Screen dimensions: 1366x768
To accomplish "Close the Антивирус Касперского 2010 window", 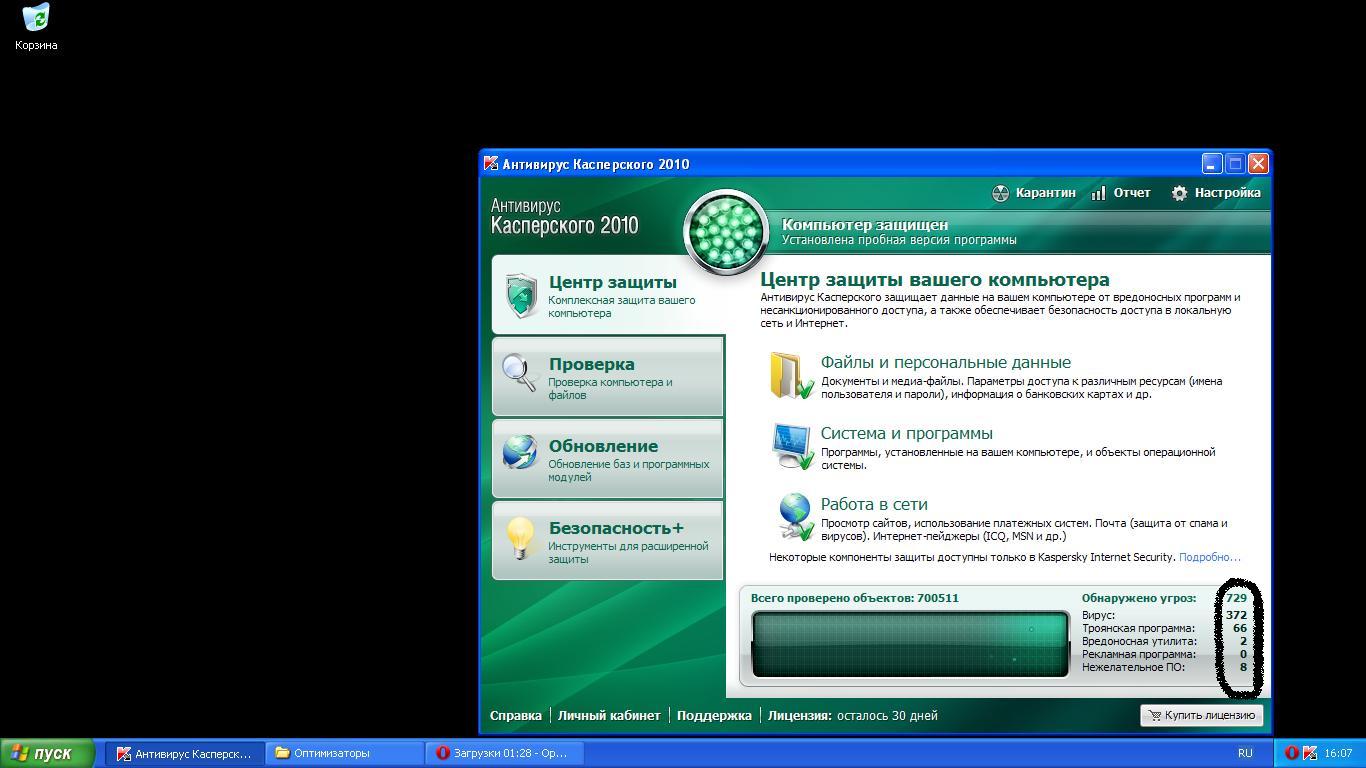I will tap(1258, 164).
